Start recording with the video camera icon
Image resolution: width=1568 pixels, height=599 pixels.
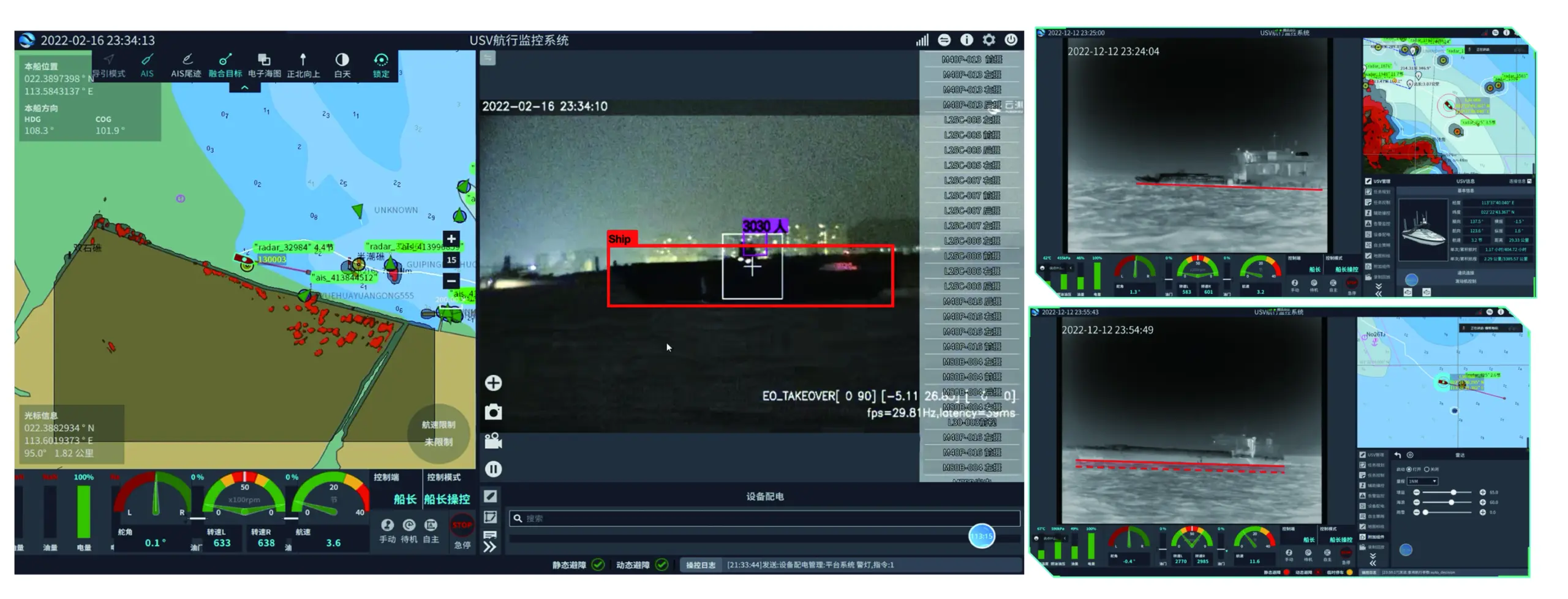pyautogui.click(x=493, y=440)
